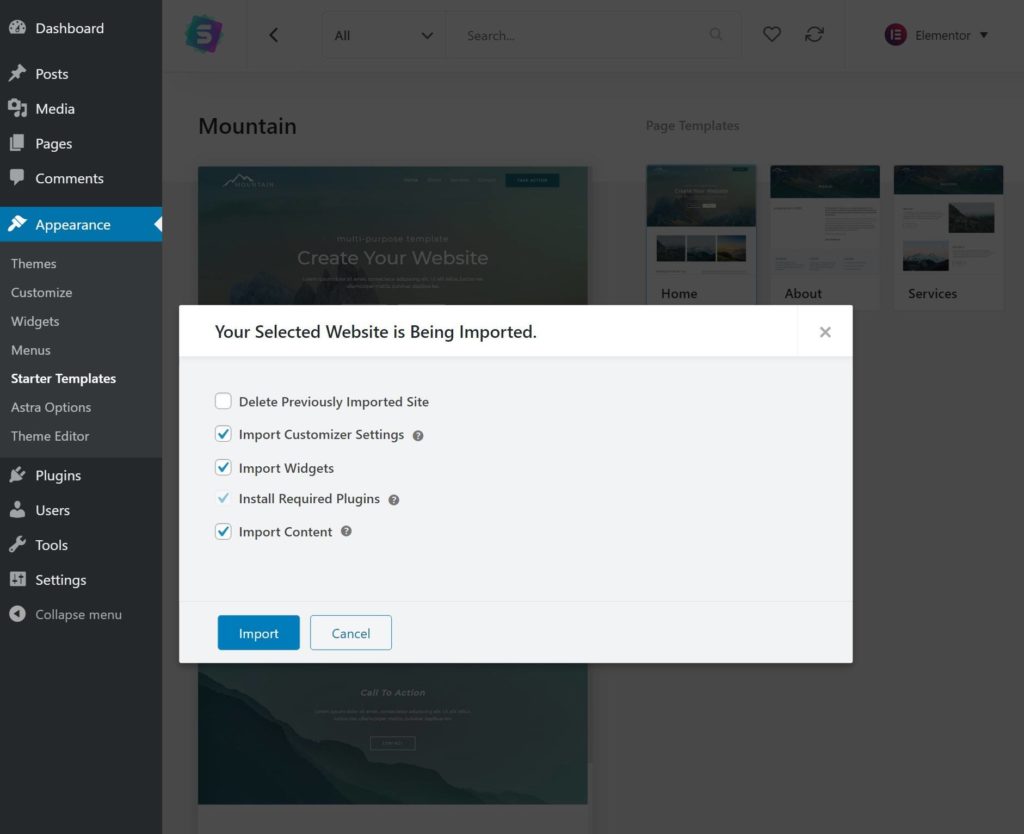Click the search magnifier icon
This screenshot has height=834, width=1024.
[x=716, y=35]
